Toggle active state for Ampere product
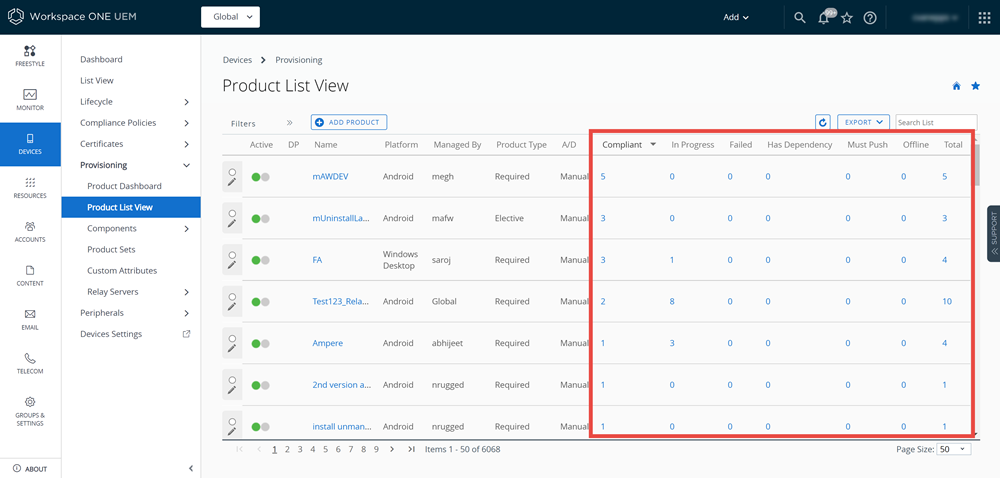This screenshot has height=478, width=1000. [x=260, y=344]
